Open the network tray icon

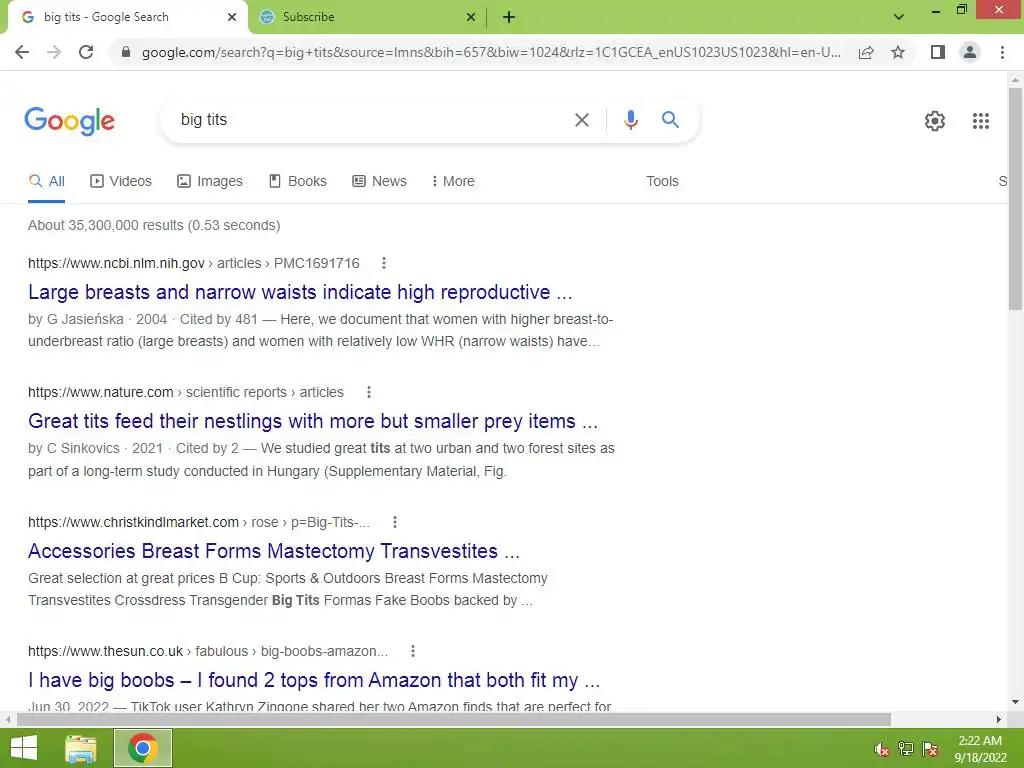906,749
